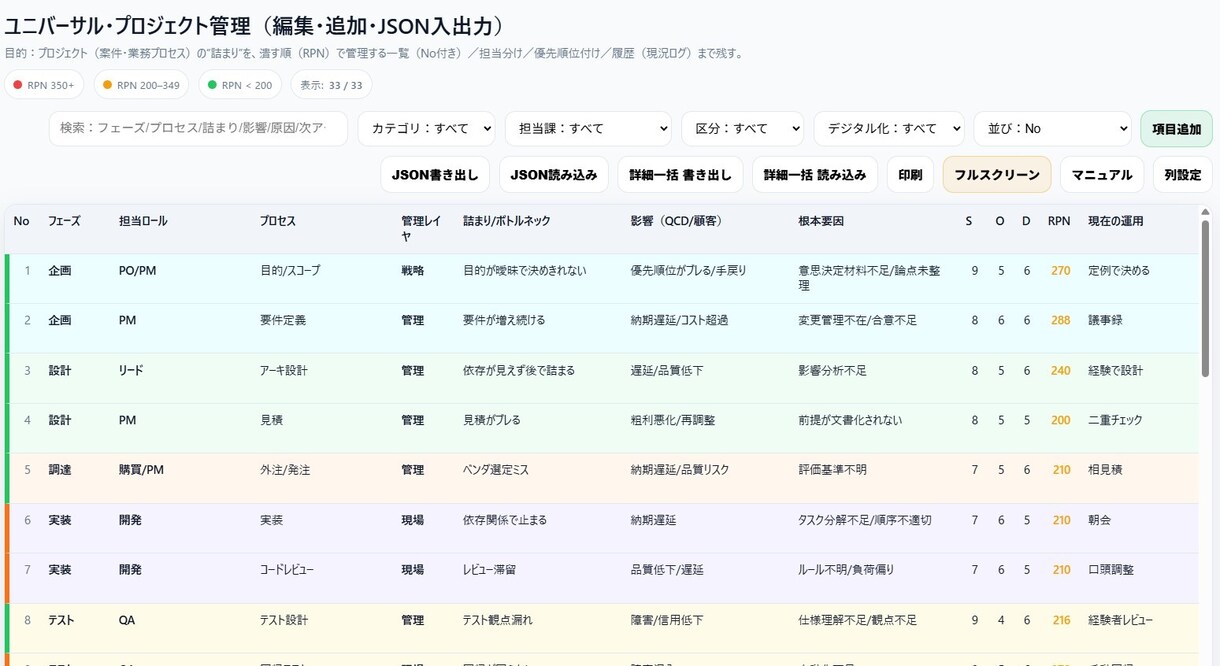Click 議事録 cell in row 2
Viewport: 1220px width, 666px height.
tap(1104, 321)
